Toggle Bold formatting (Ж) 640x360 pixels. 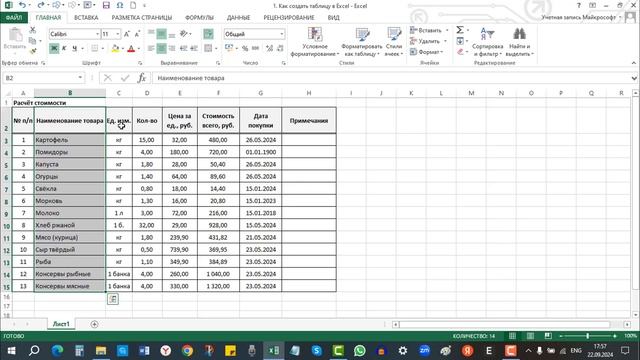pos(53,49)
